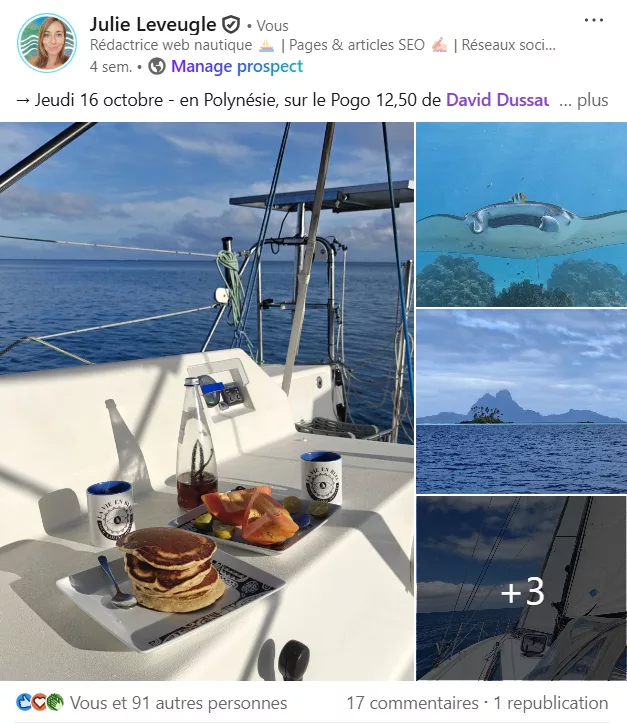This screenshot has height=725, width=627.
Task: Open the three-dot post options menu
Action: [x=594, y=20]
